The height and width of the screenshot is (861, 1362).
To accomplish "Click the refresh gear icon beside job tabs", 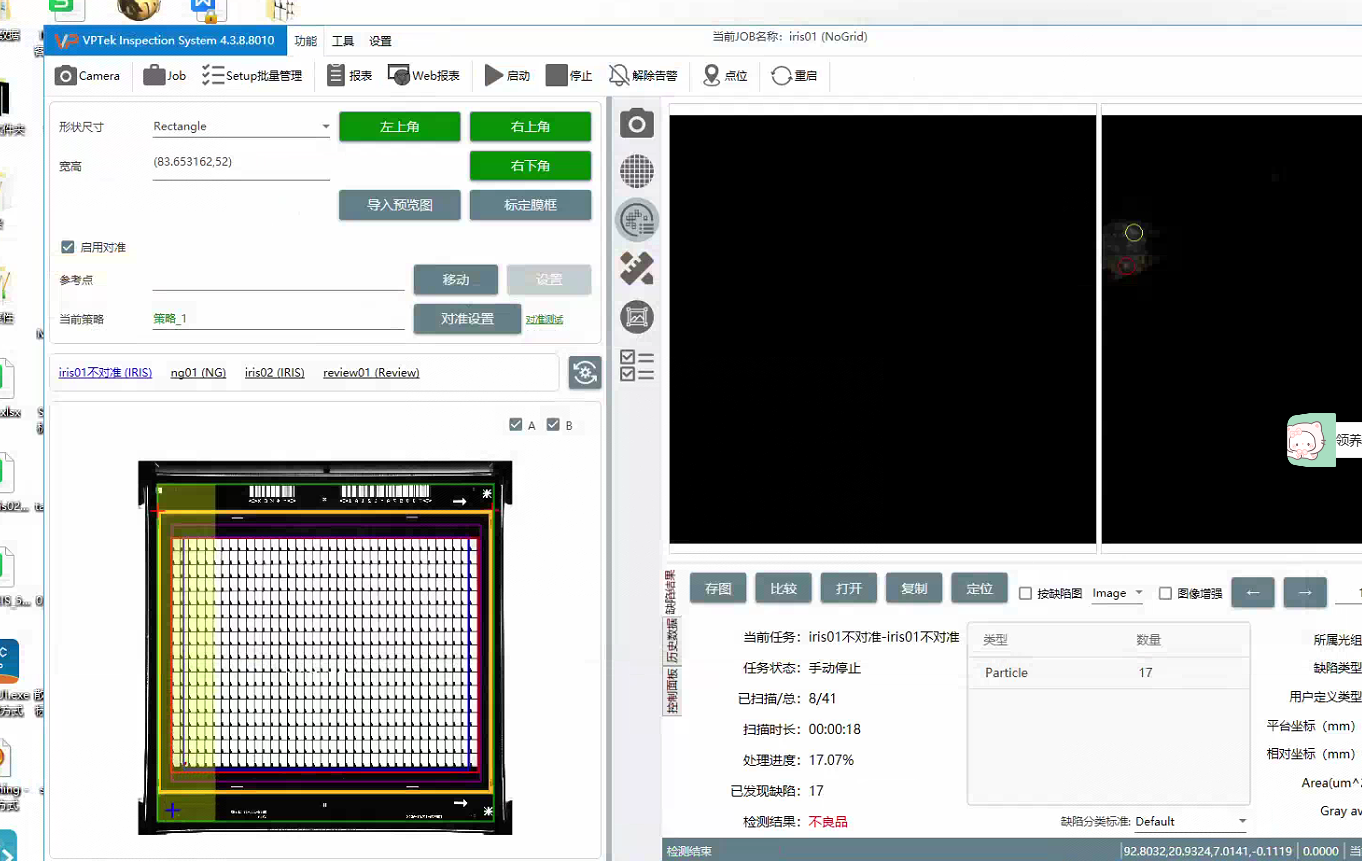I will click(x=585, y=373).
